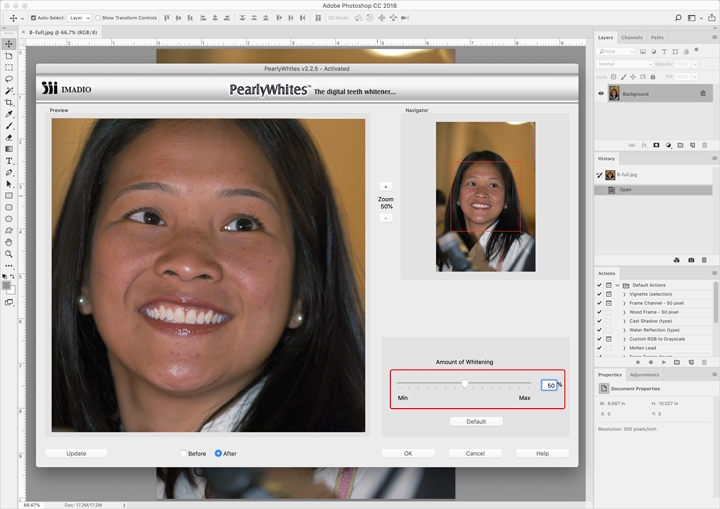Click the Default button under whitening slider
Image resolution: width=720 pixels, height=509 pixels.
476,421
